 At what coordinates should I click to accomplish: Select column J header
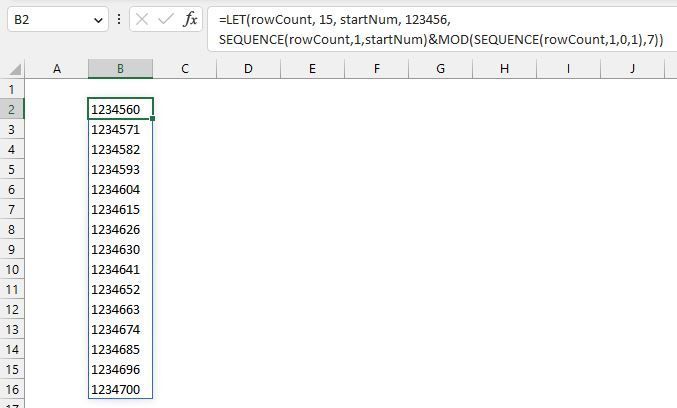[633, 69]
